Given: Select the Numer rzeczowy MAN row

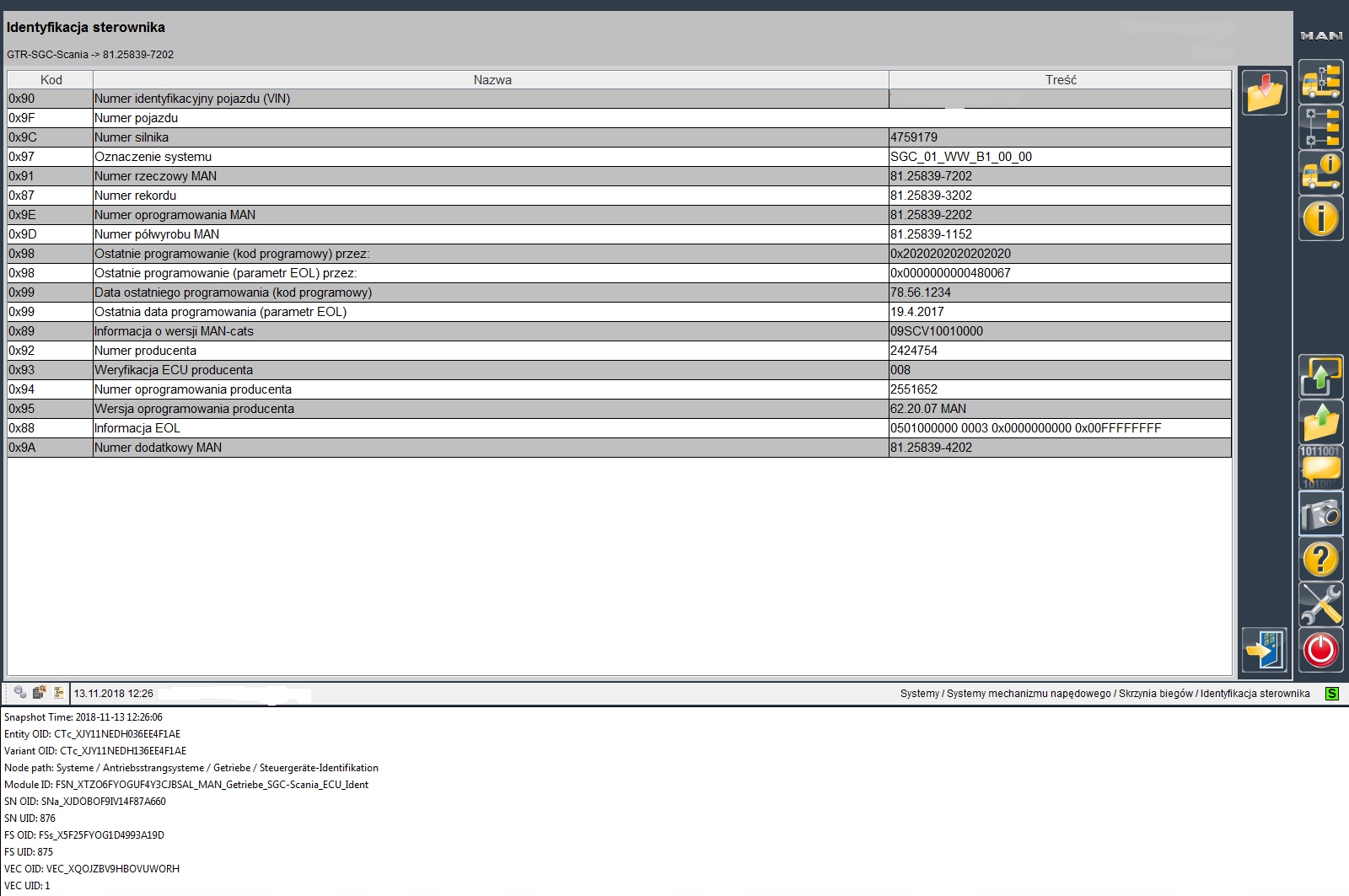Looking at the screenshot, I should point(620,176).
